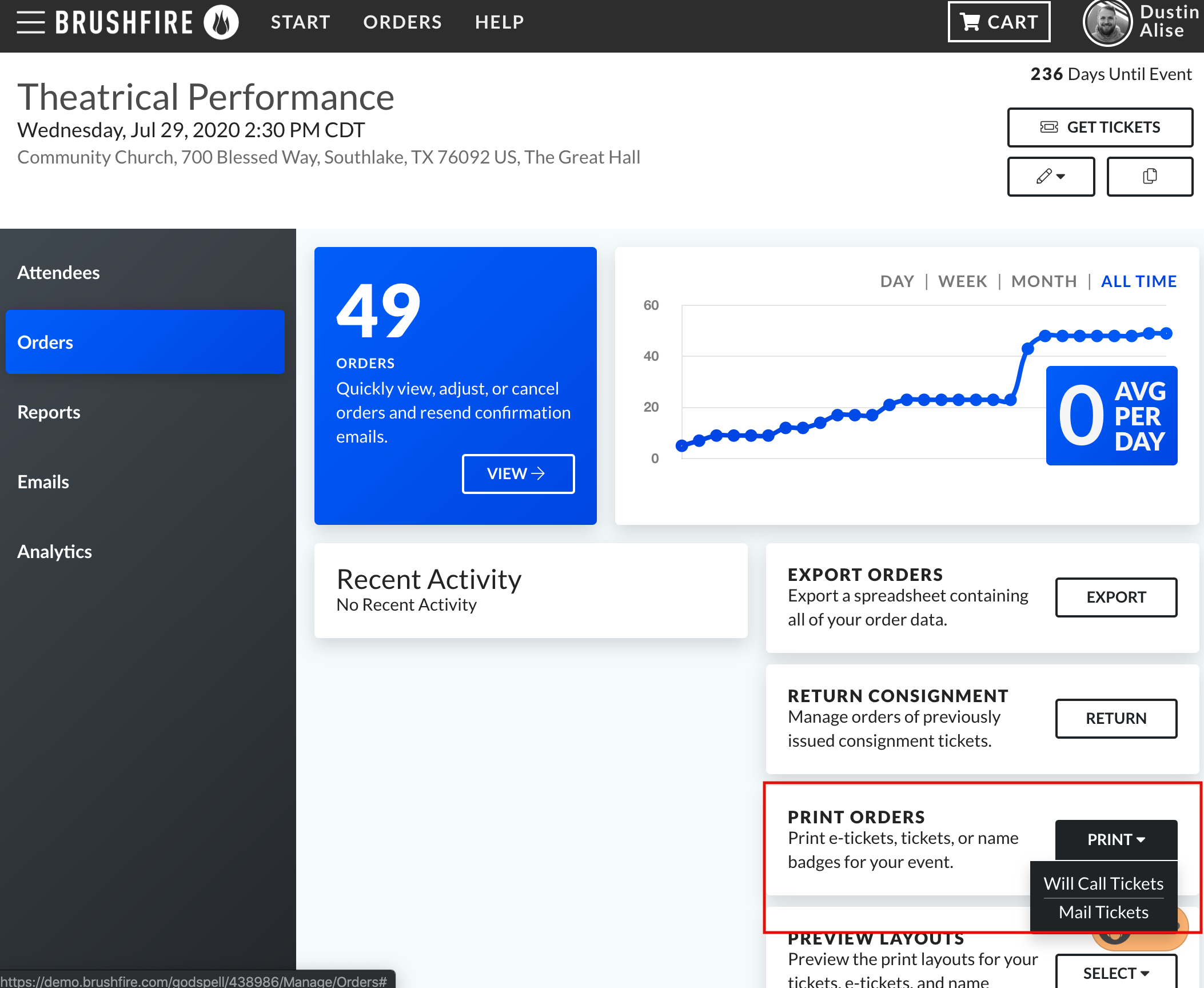1204x988 pixels.
Task: Click Get Tickets button
Action: 1099,127
